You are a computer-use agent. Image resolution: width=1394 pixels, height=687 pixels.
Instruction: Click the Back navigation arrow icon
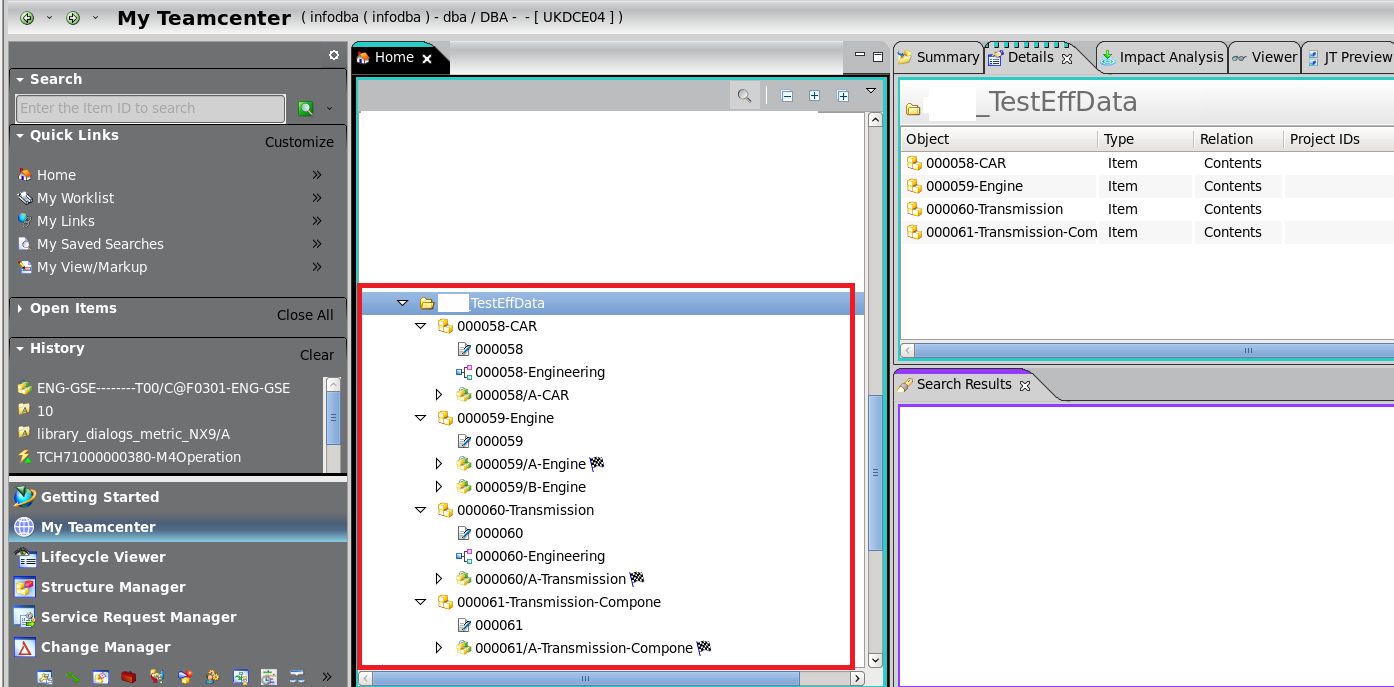pos(27,18)
